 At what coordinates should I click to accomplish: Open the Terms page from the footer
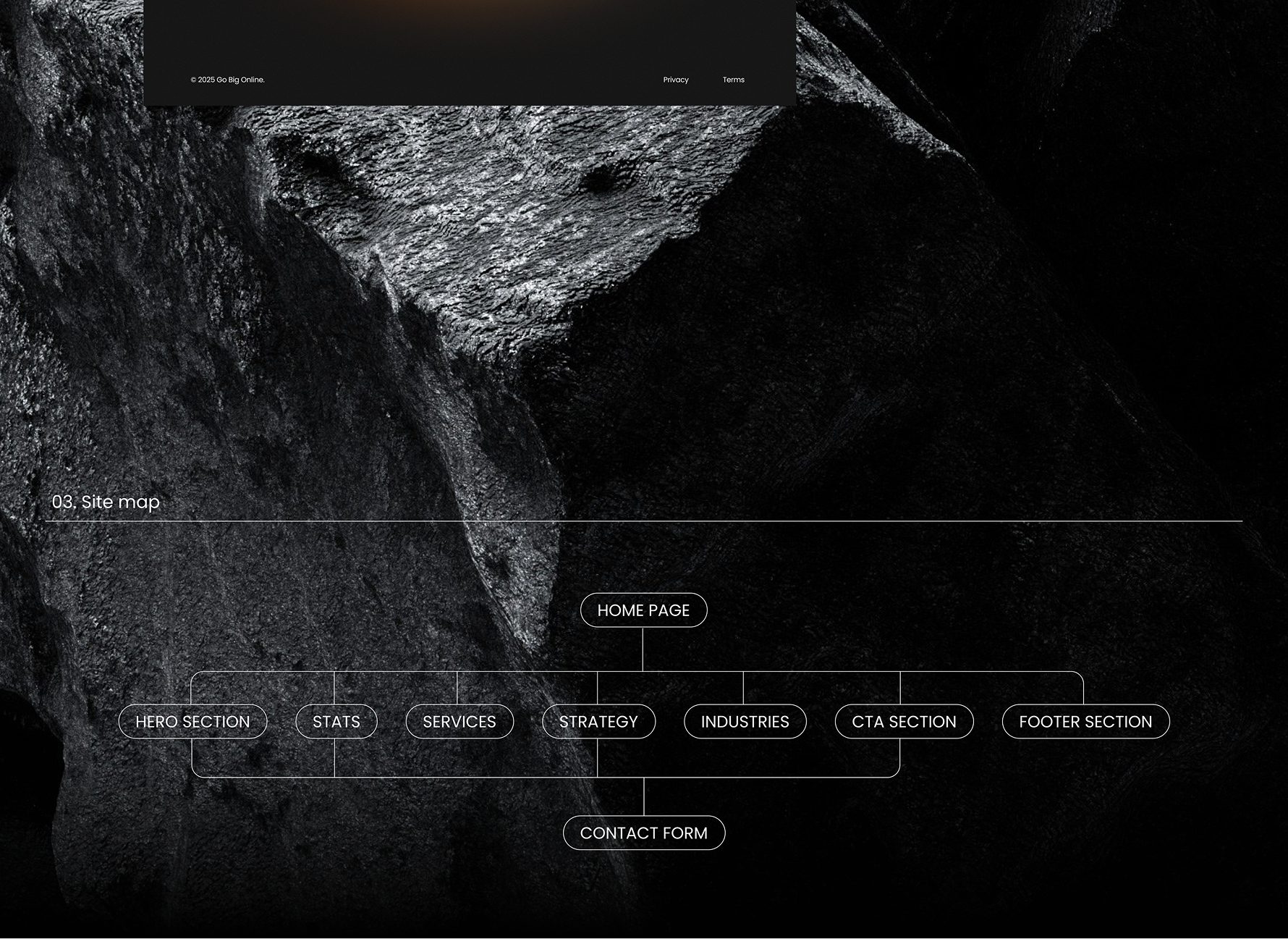pos(733,80)
